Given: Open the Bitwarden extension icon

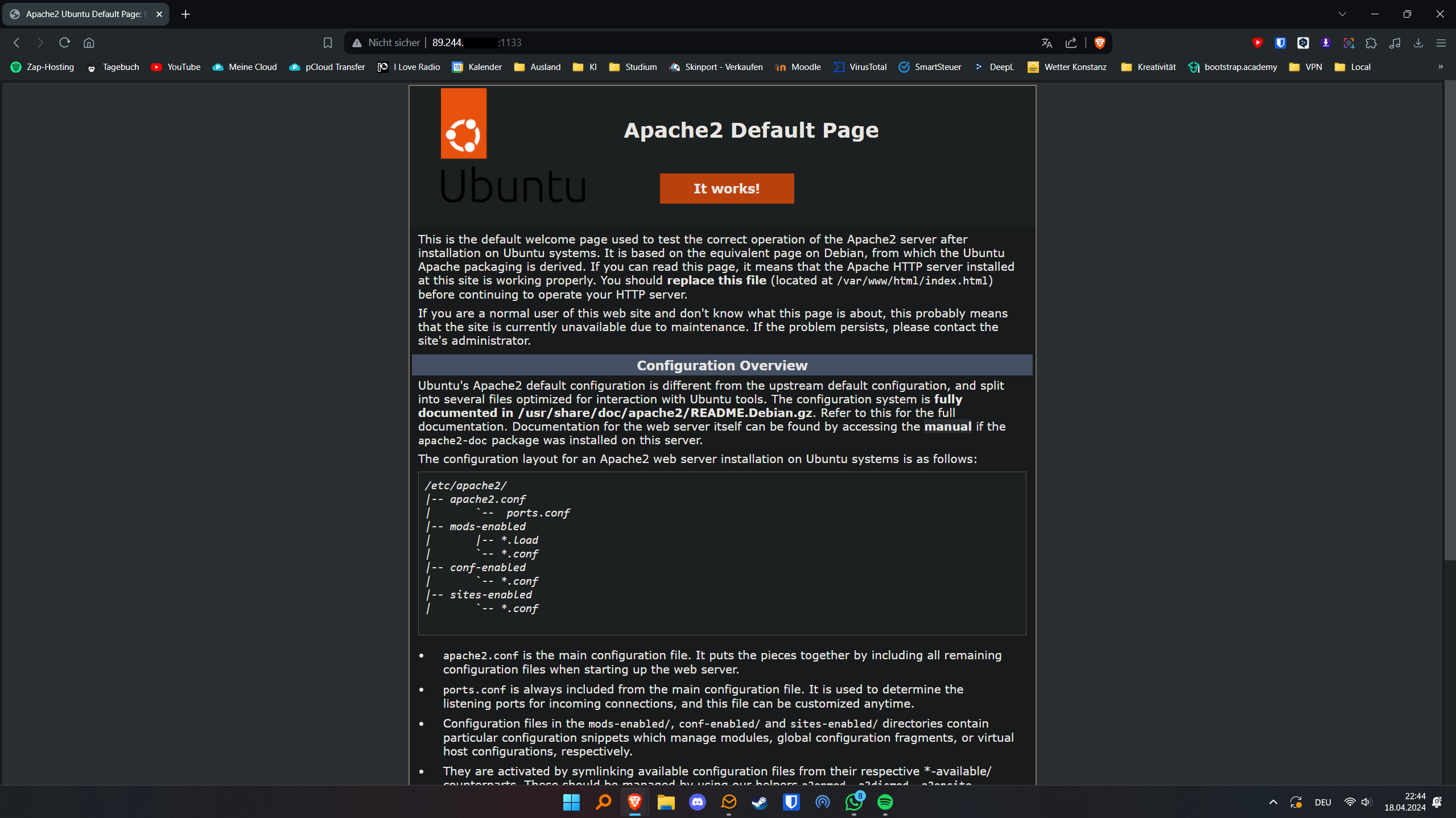Looking at the screenshot, I should point(1280,43).
